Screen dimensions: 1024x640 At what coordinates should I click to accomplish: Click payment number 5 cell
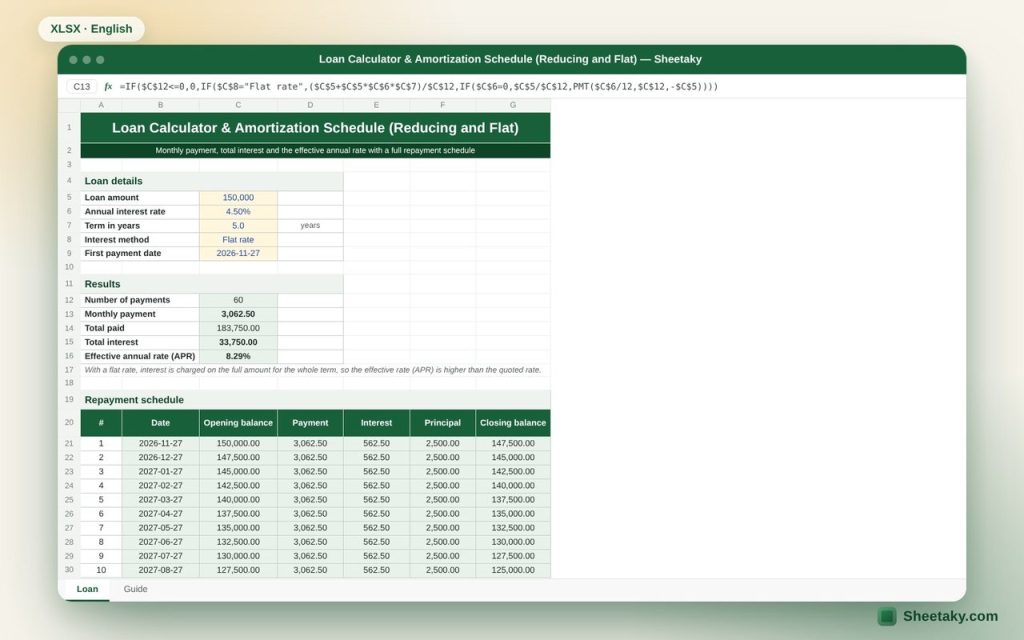coord(101,500)
